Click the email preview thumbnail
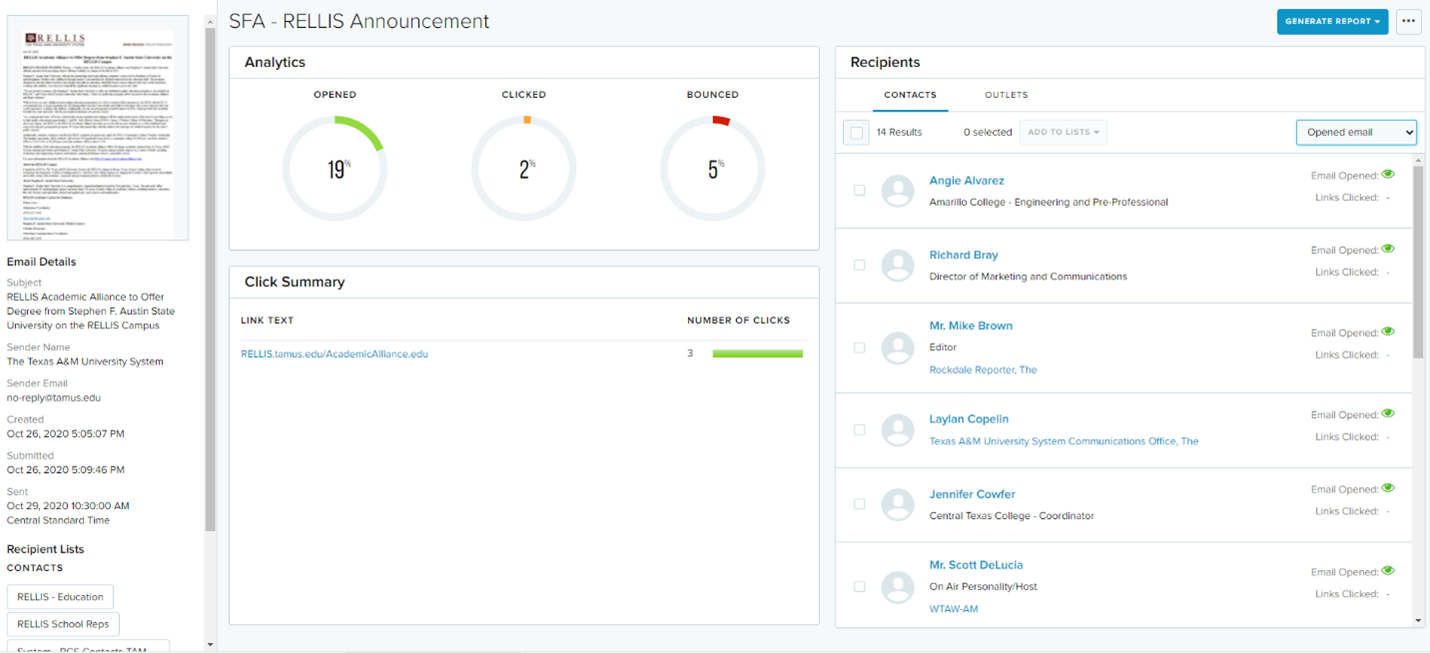Viewport: 1430px width, 653px height. (x=98, y=128)
